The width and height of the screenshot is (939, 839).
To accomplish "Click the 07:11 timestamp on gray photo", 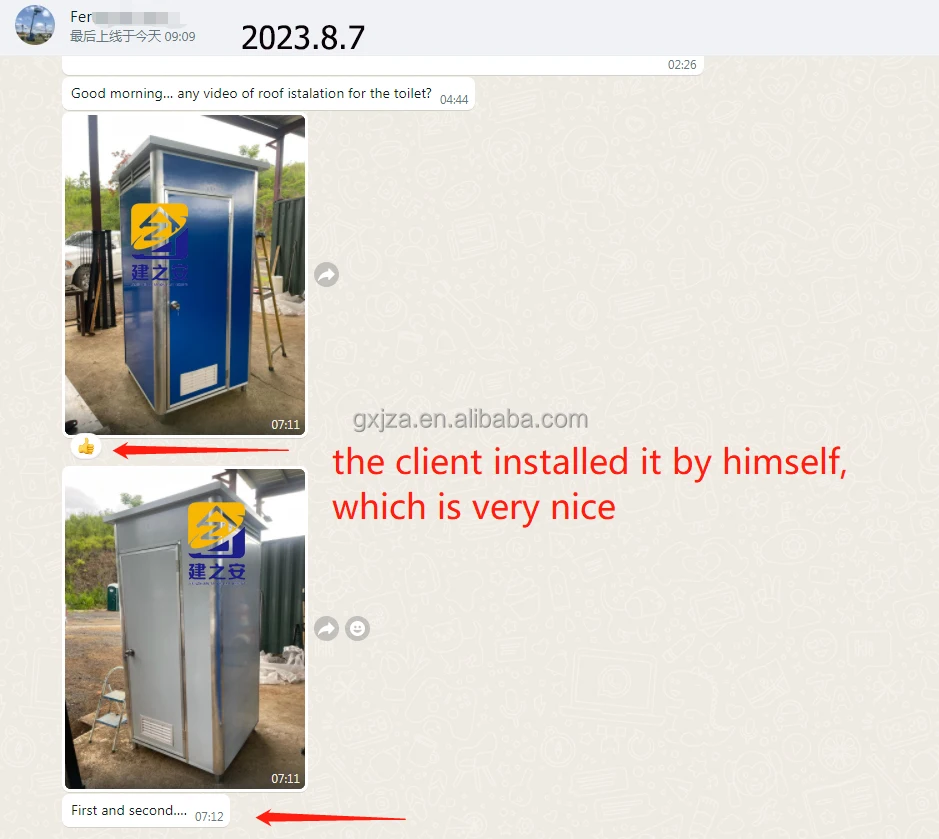I will [x=285, y=779].
